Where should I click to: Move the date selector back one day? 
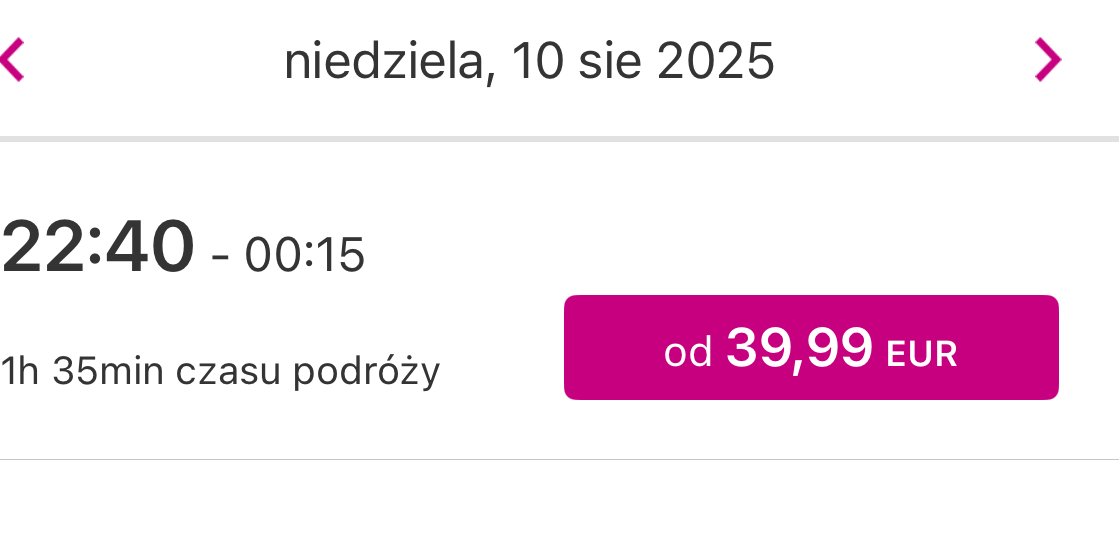pyautogui.click(x=12, y=60)
